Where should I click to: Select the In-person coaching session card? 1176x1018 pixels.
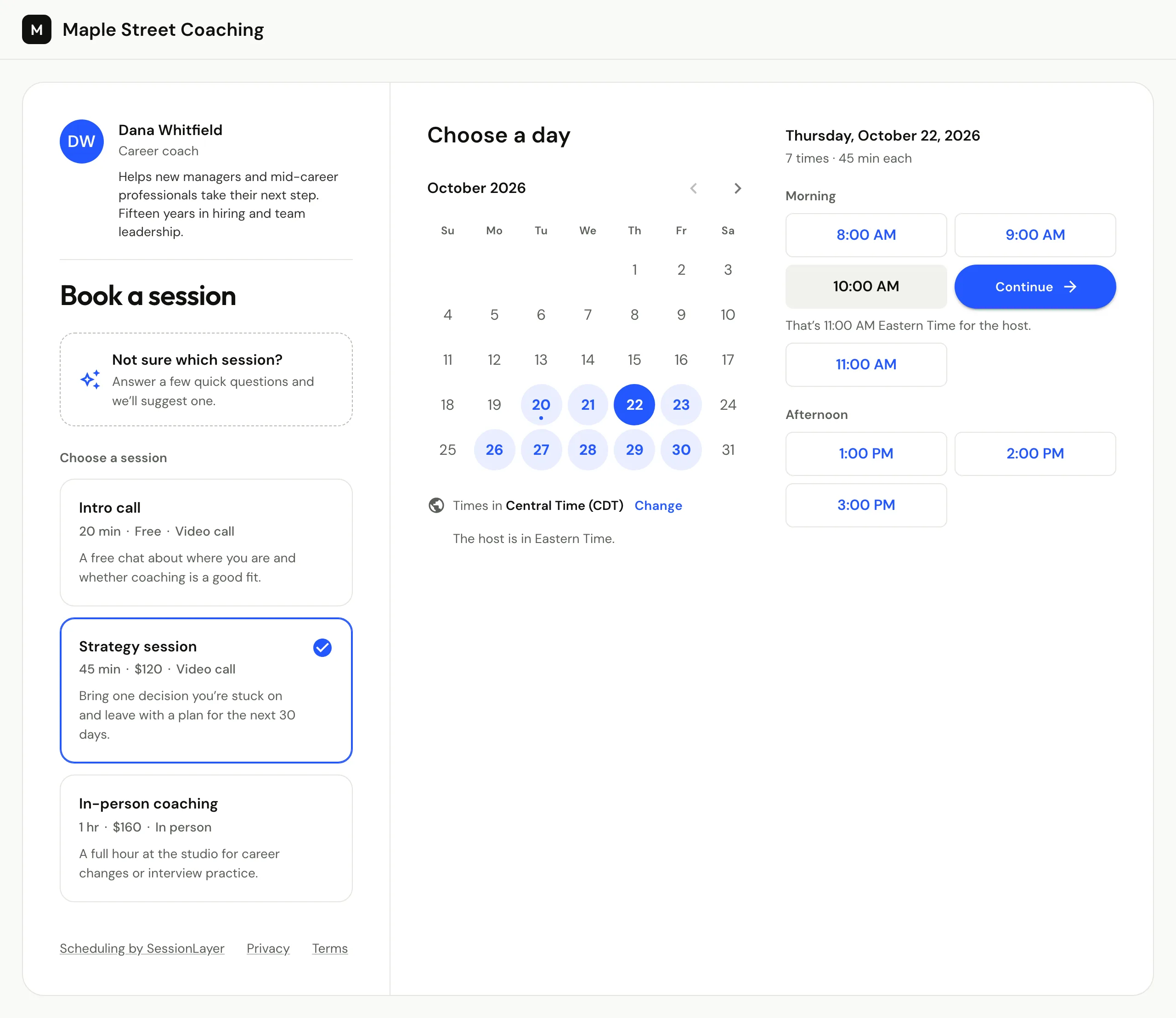pos(206,838)
